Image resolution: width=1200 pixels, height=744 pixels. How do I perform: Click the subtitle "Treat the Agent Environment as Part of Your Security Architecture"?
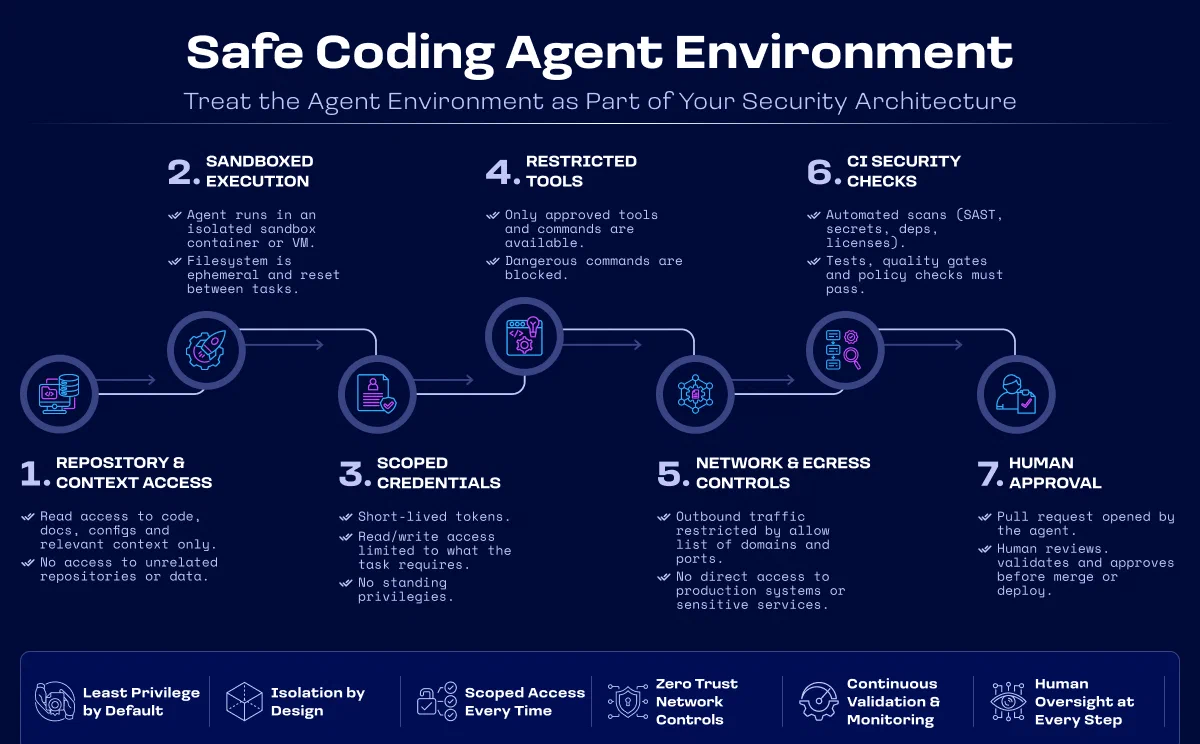pyautogui.click(x=600, y=101)
